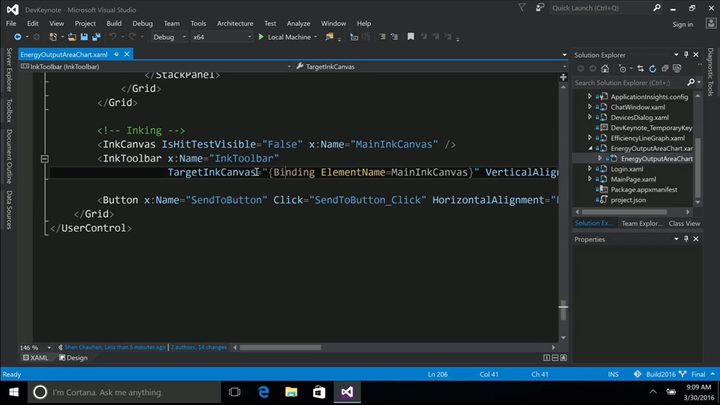Click the Save All toolbar icon
The width and height of the screenshot is (720, 405).
click(96, 37)
